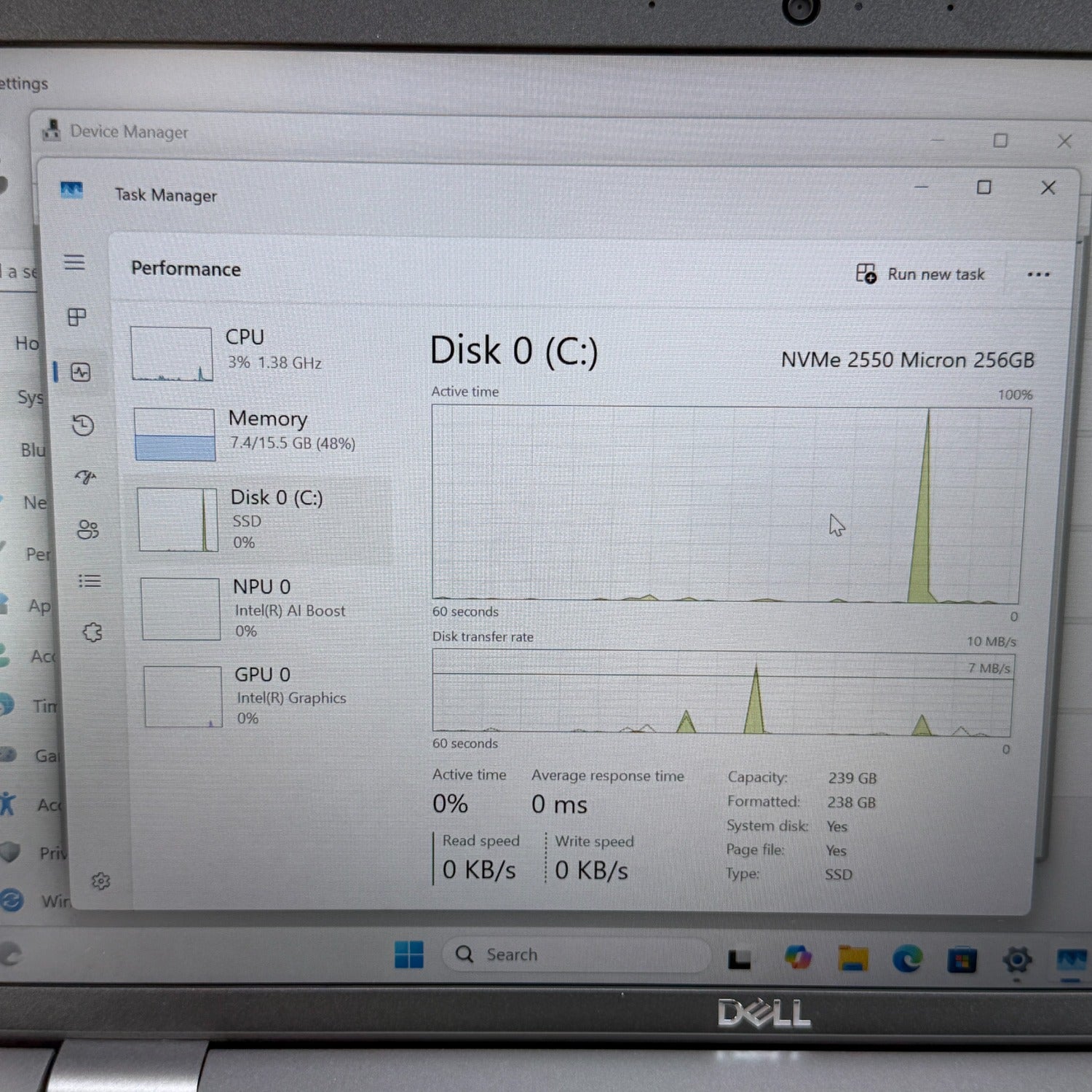The width and height of the screenshot is (1092, 1092).
Task: Open the Startup apps view
Action: 84,477
